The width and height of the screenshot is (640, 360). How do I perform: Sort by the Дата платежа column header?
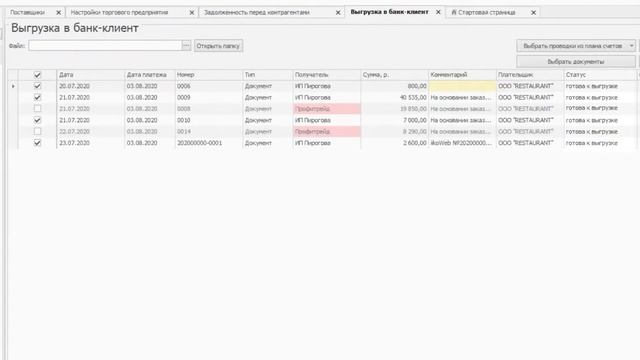149,75
